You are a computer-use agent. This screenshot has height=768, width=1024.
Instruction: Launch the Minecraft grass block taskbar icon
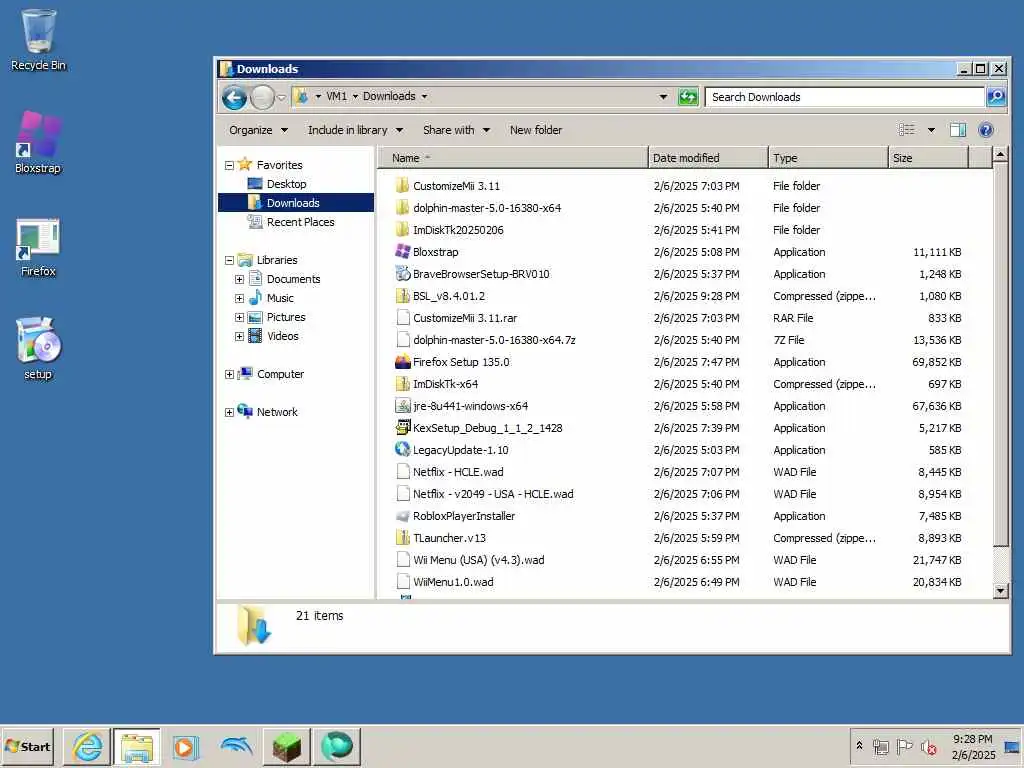287,746
